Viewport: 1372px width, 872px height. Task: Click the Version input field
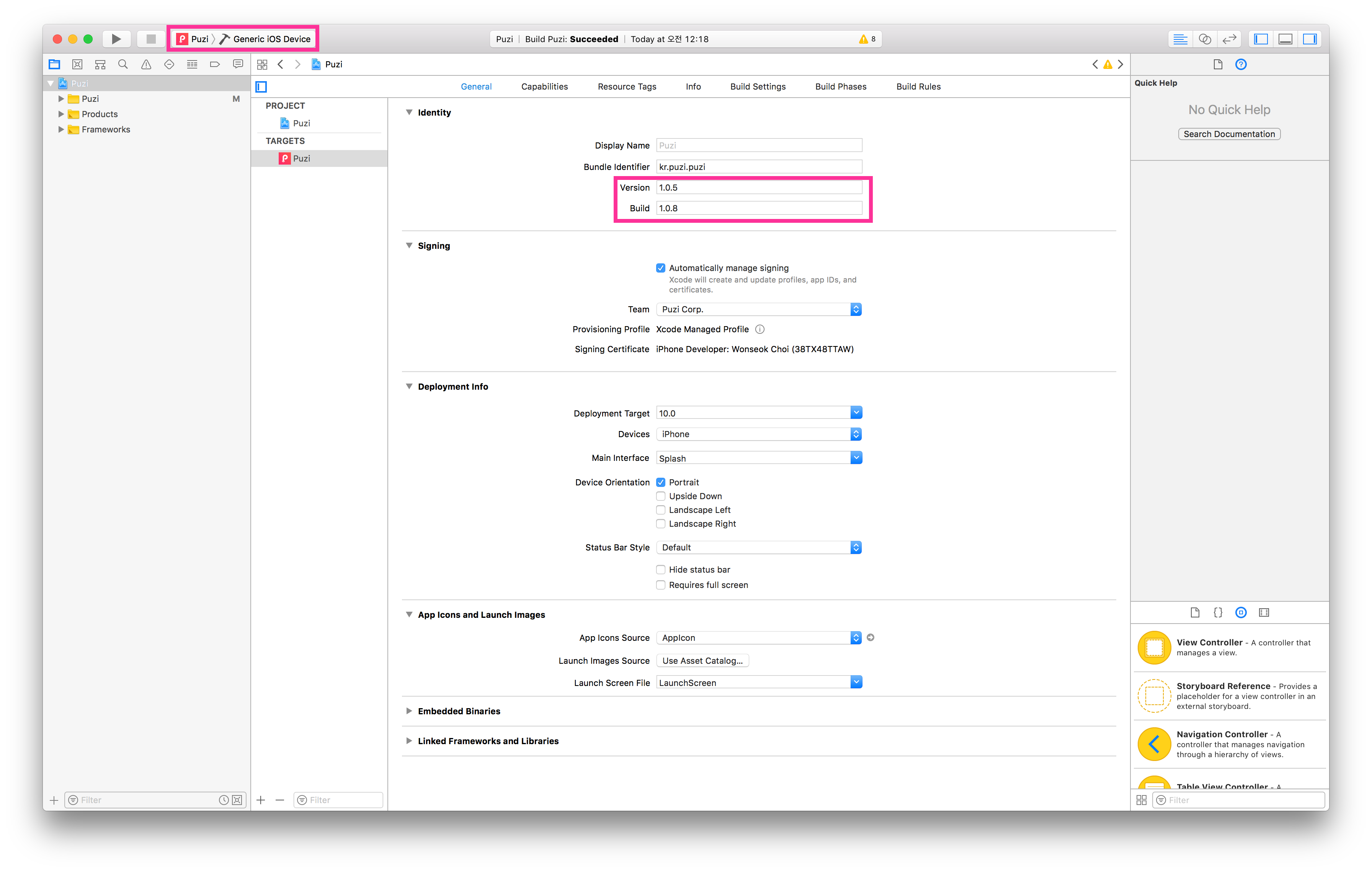coord(759,188)
